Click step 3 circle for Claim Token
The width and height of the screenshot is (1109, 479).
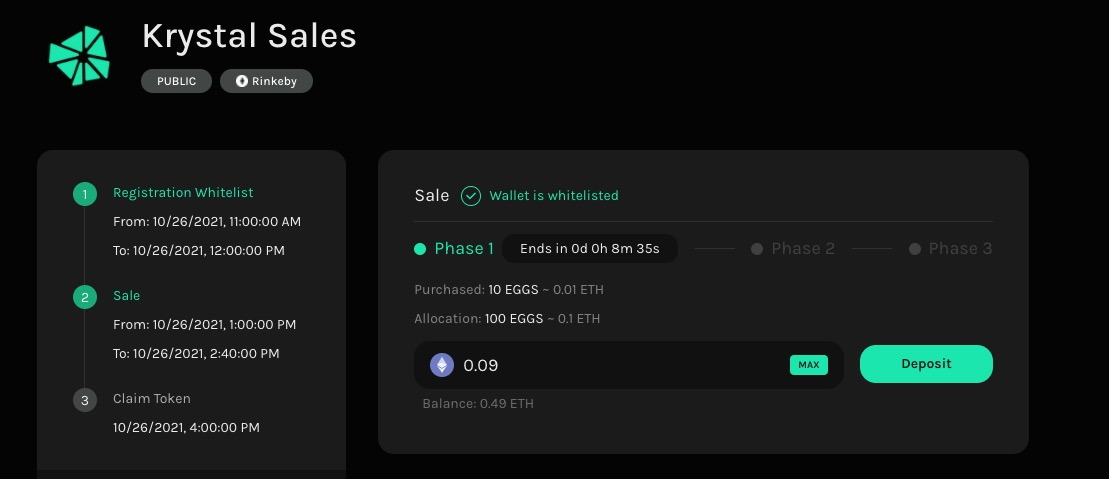[85, 399]
